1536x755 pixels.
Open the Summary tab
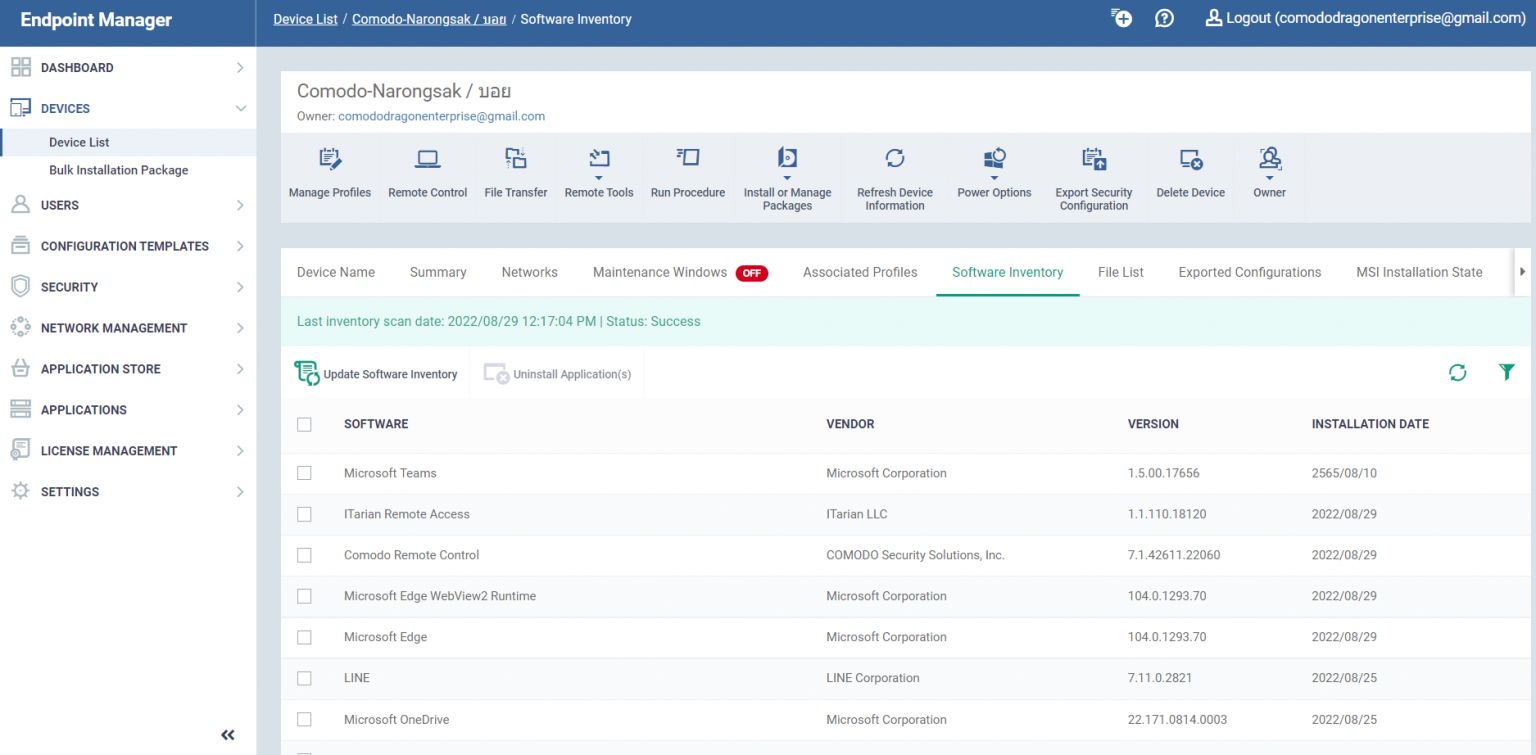coord(438,272)
